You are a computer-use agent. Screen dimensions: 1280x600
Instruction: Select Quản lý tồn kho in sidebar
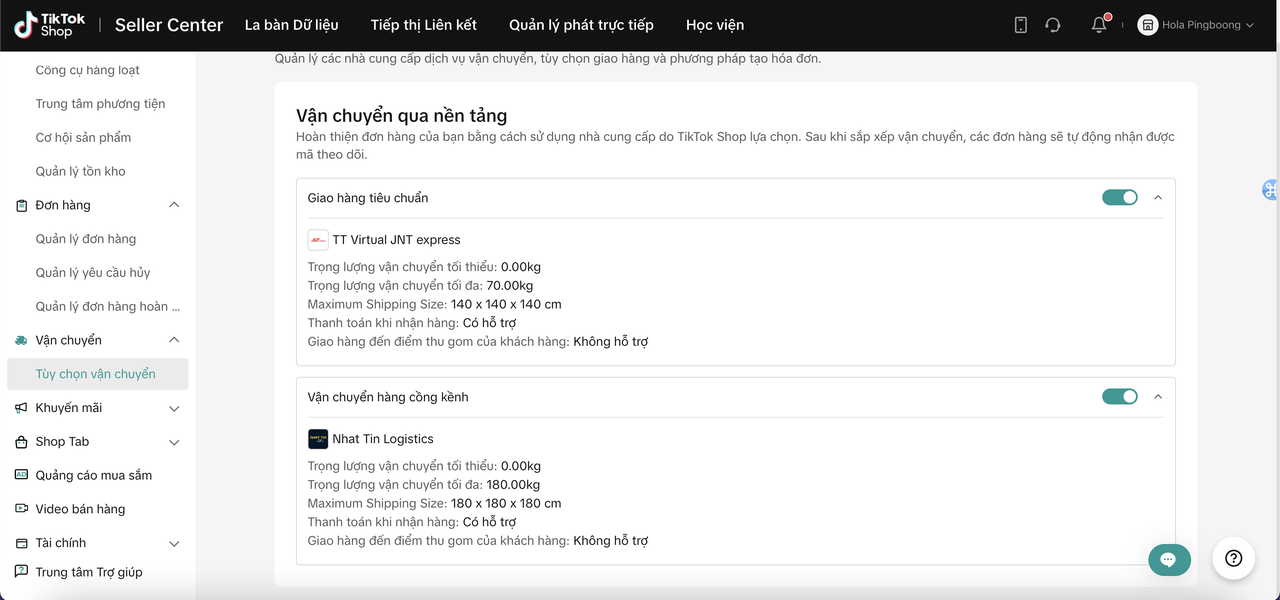81,171
